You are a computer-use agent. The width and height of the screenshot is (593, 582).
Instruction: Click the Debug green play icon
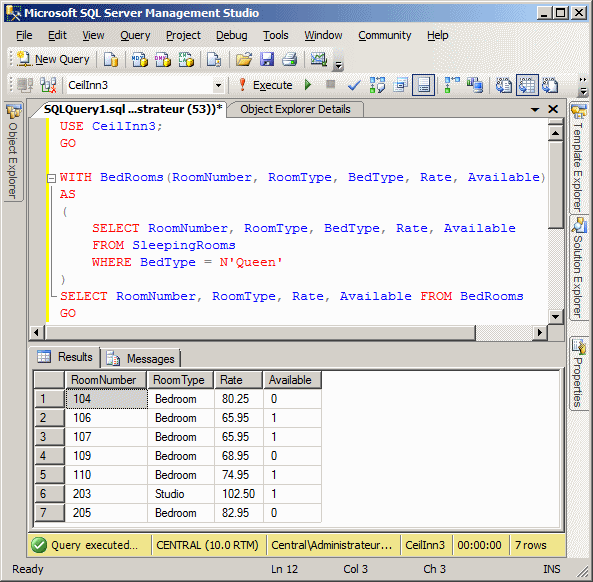click(308, 85)
